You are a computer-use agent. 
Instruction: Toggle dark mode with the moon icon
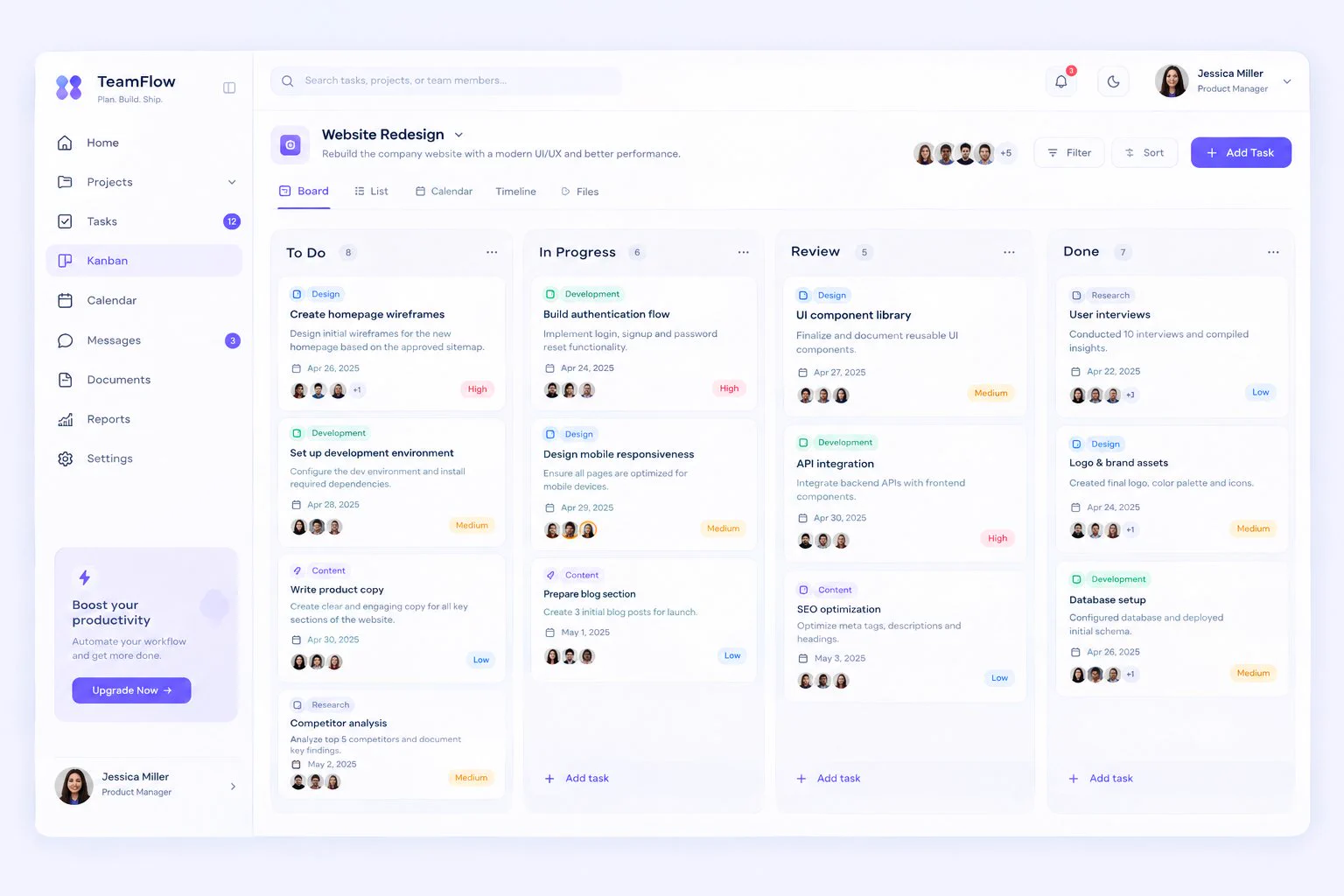coord(1113,81)
